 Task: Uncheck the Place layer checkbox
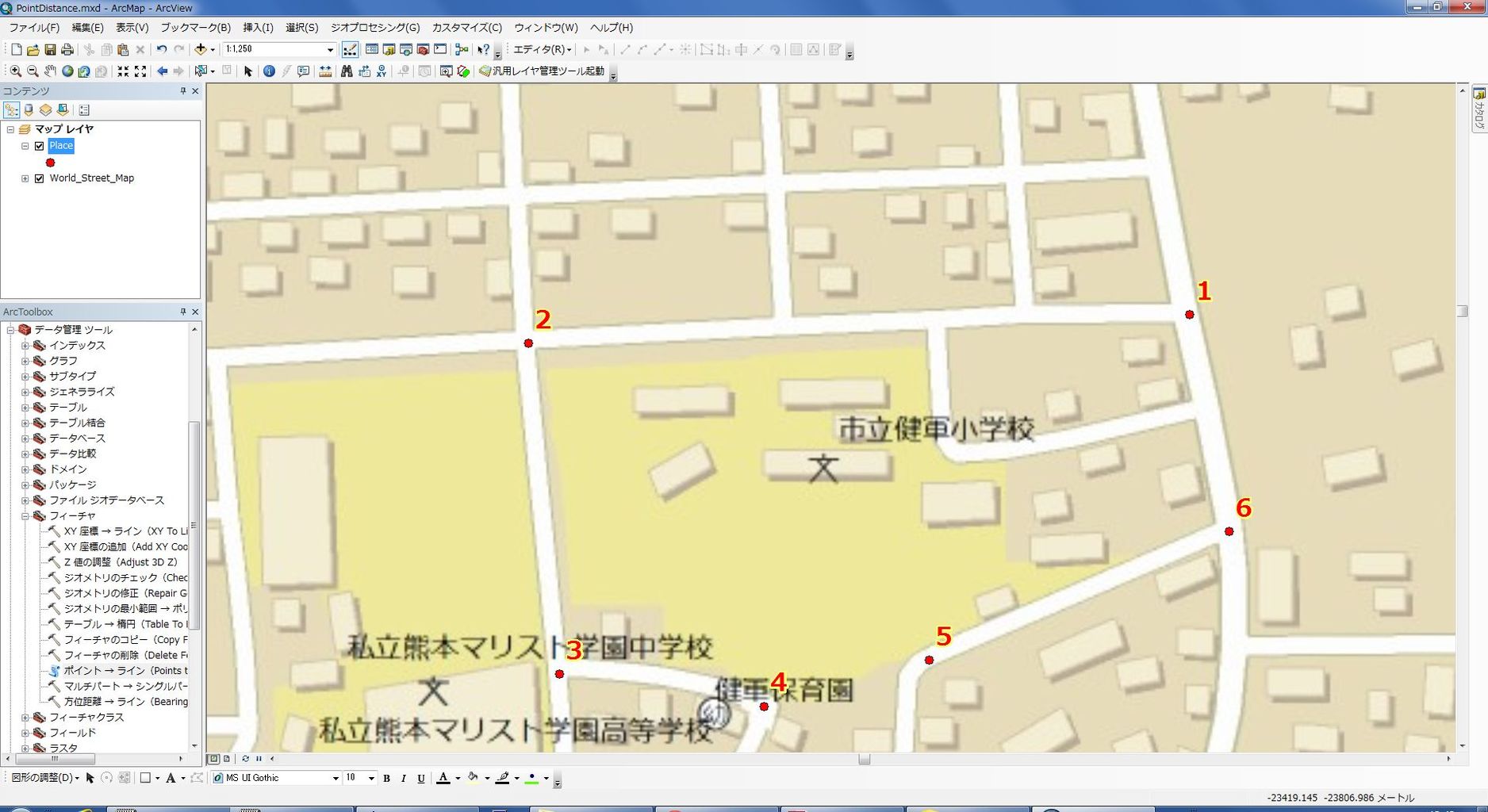click(x=39, y=146)
